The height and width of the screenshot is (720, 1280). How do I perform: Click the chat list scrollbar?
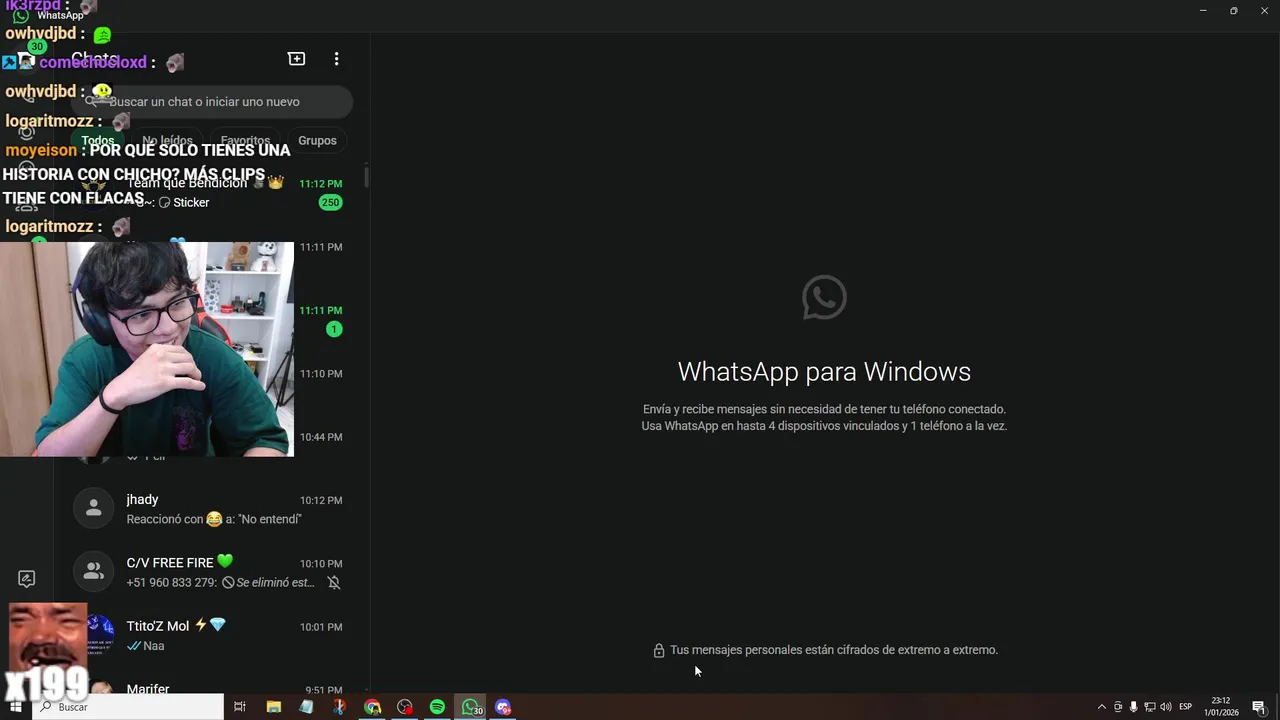pyautogui.click(x=366, y=178)
